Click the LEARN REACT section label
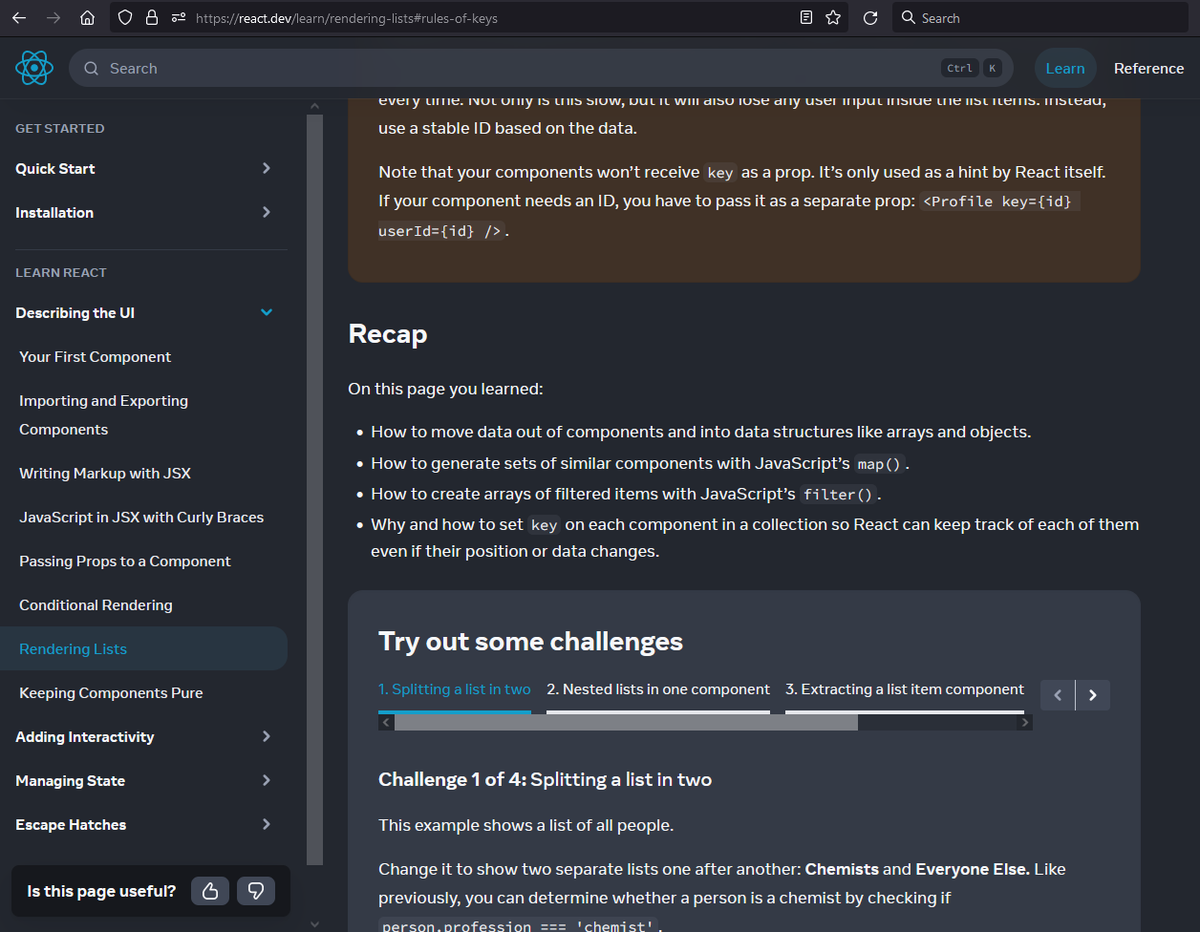 pyautogui.click(x=61, y=272)
